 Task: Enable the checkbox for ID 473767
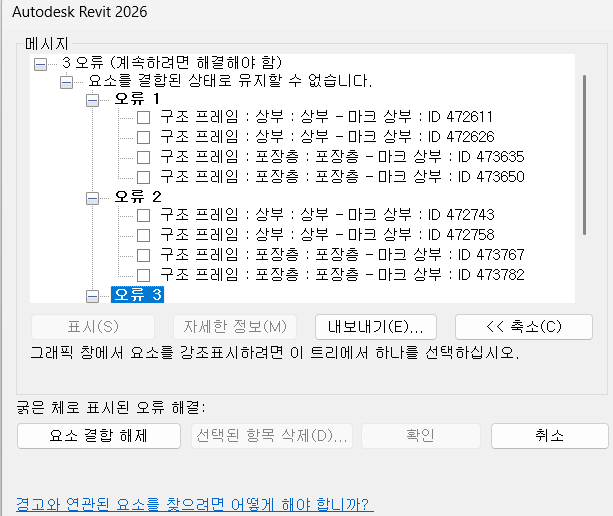tap(144, 255)
